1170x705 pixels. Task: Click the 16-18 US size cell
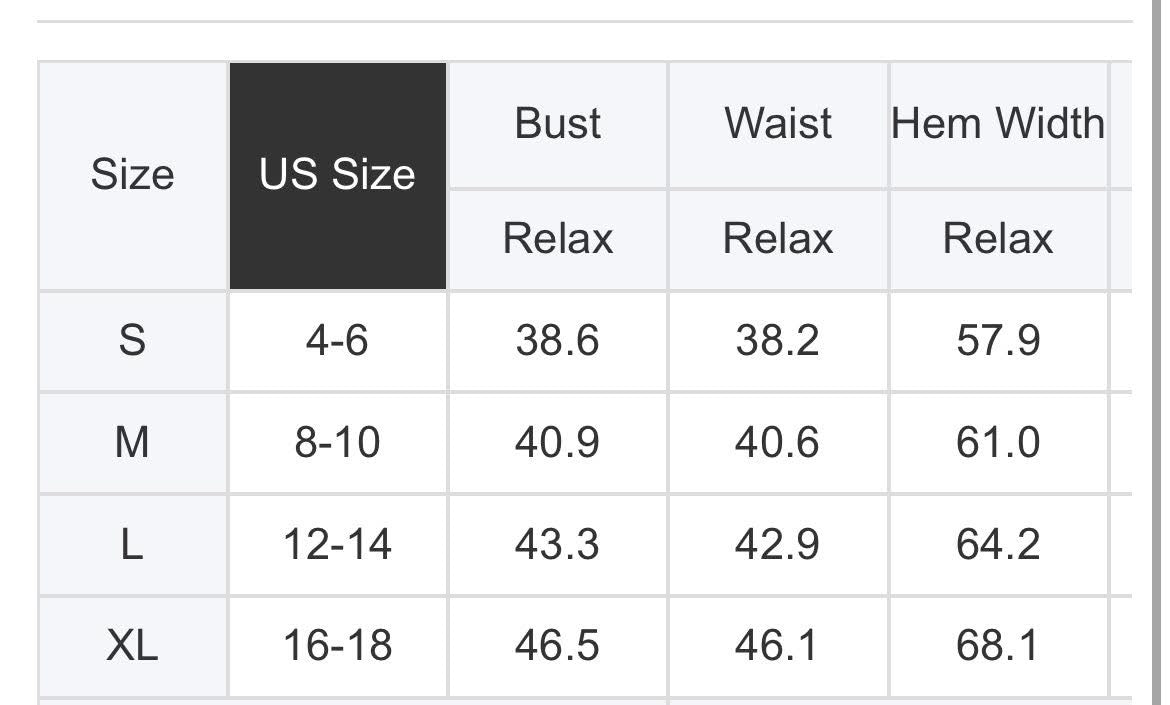337,646
